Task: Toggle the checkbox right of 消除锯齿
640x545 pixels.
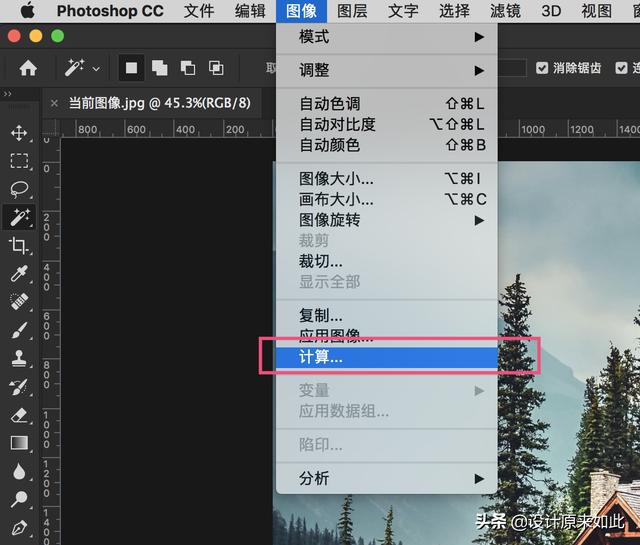Action: [x=621, y=68]
